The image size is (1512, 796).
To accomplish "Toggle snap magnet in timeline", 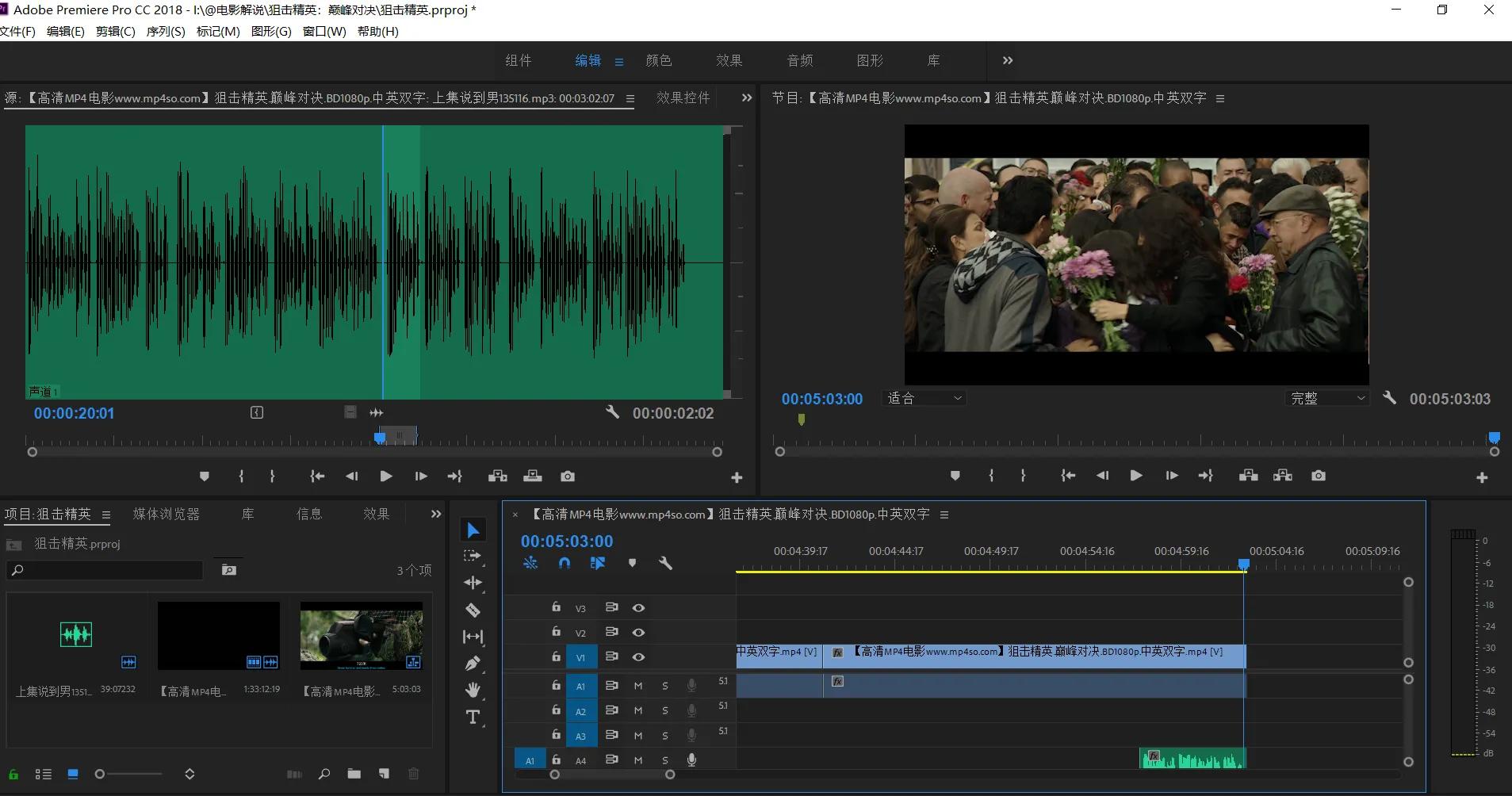I will click(564, 563).
